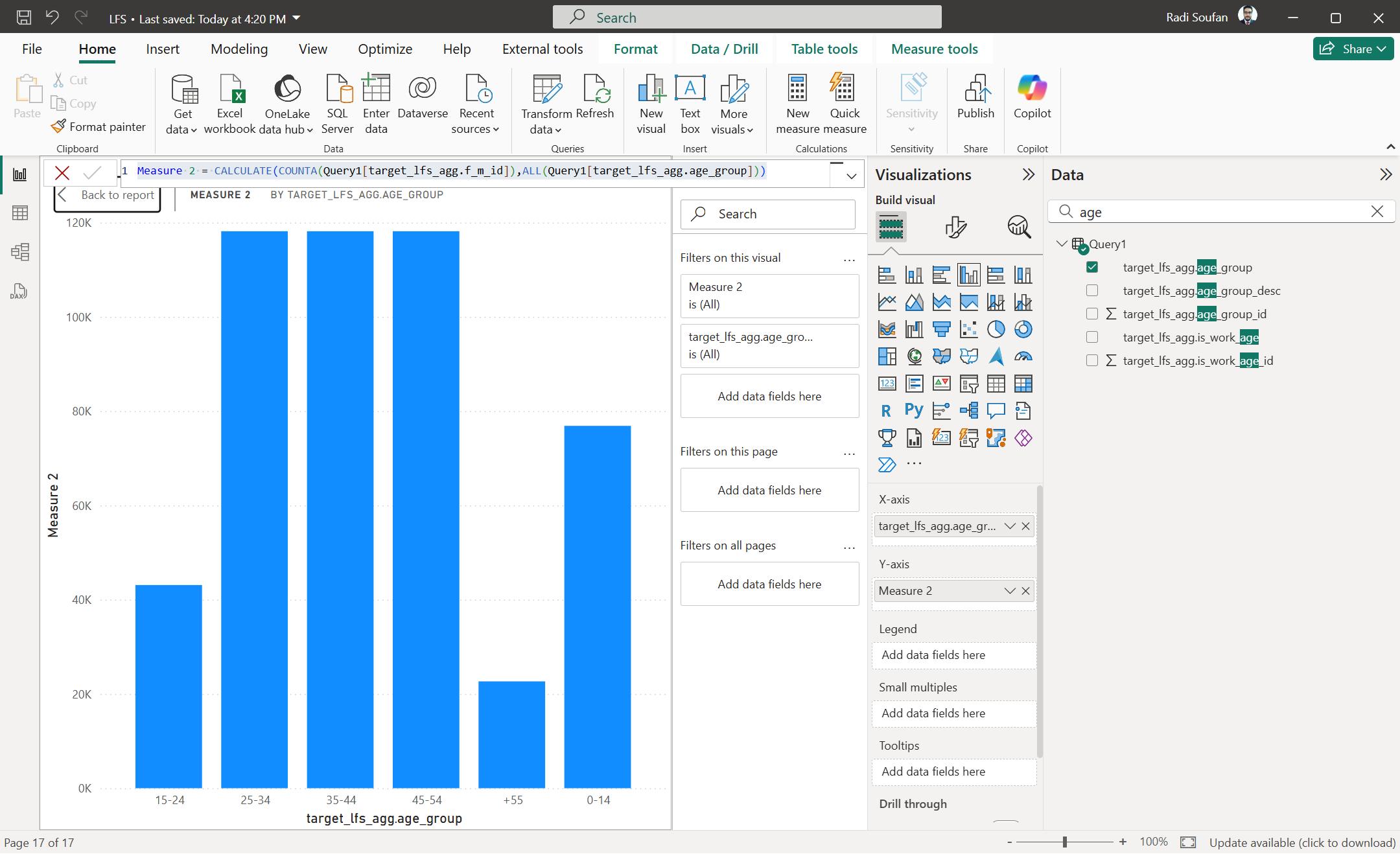Check the target_lfs_agg.age_group_id field
The image size is (1400, 854).
coord(1092,314)
